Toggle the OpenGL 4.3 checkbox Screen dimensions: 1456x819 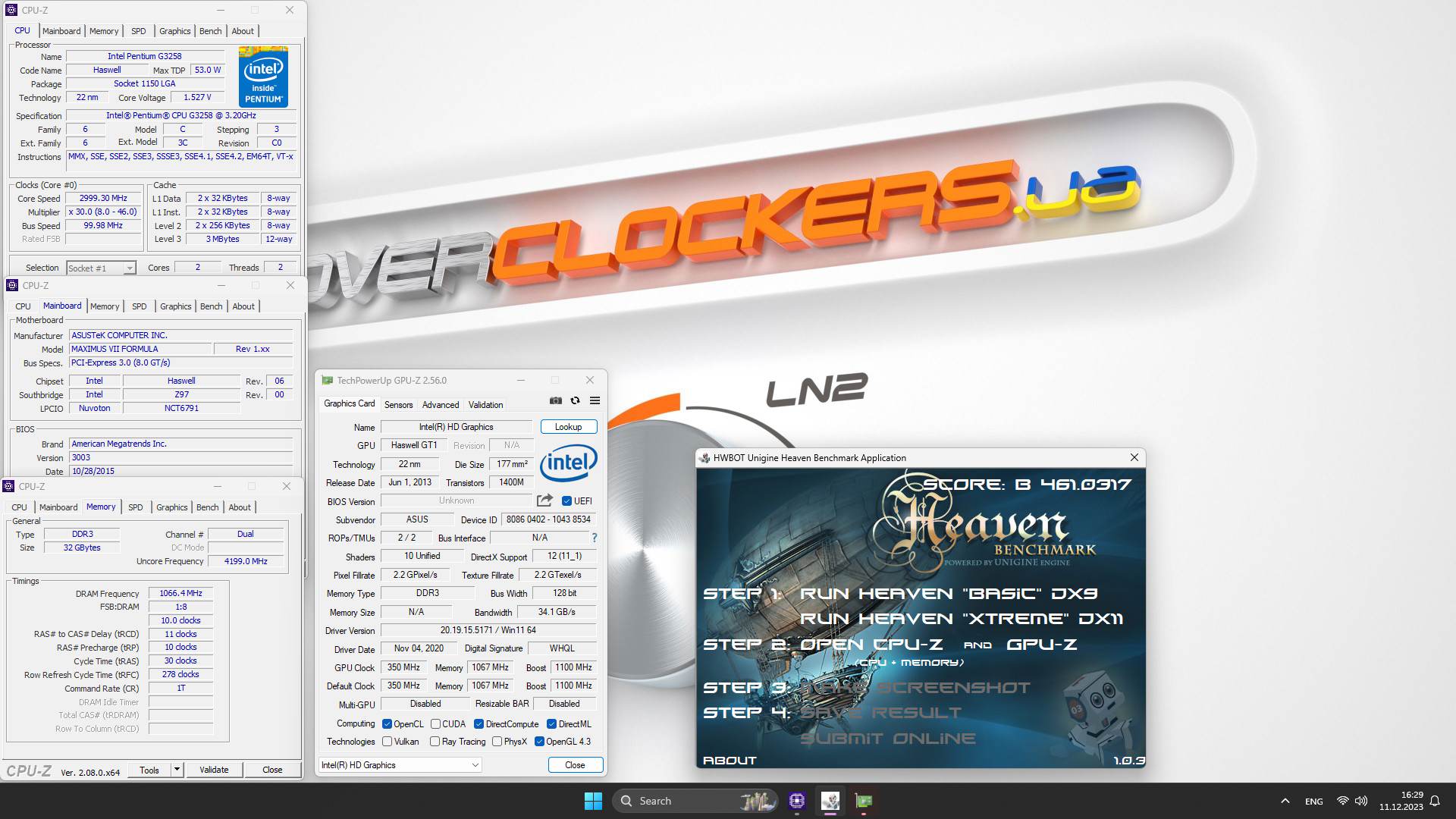539,741
